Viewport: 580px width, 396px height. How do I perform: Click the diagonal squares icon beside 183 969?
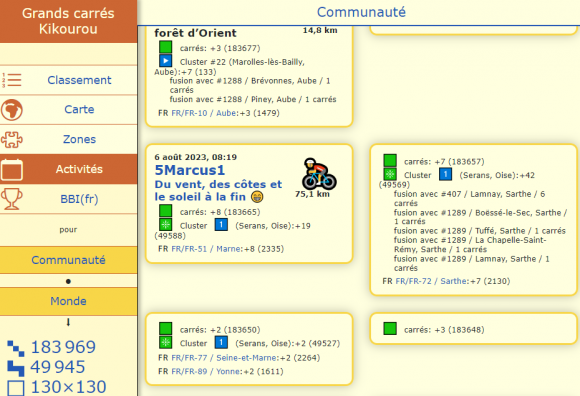coord(16,348)
